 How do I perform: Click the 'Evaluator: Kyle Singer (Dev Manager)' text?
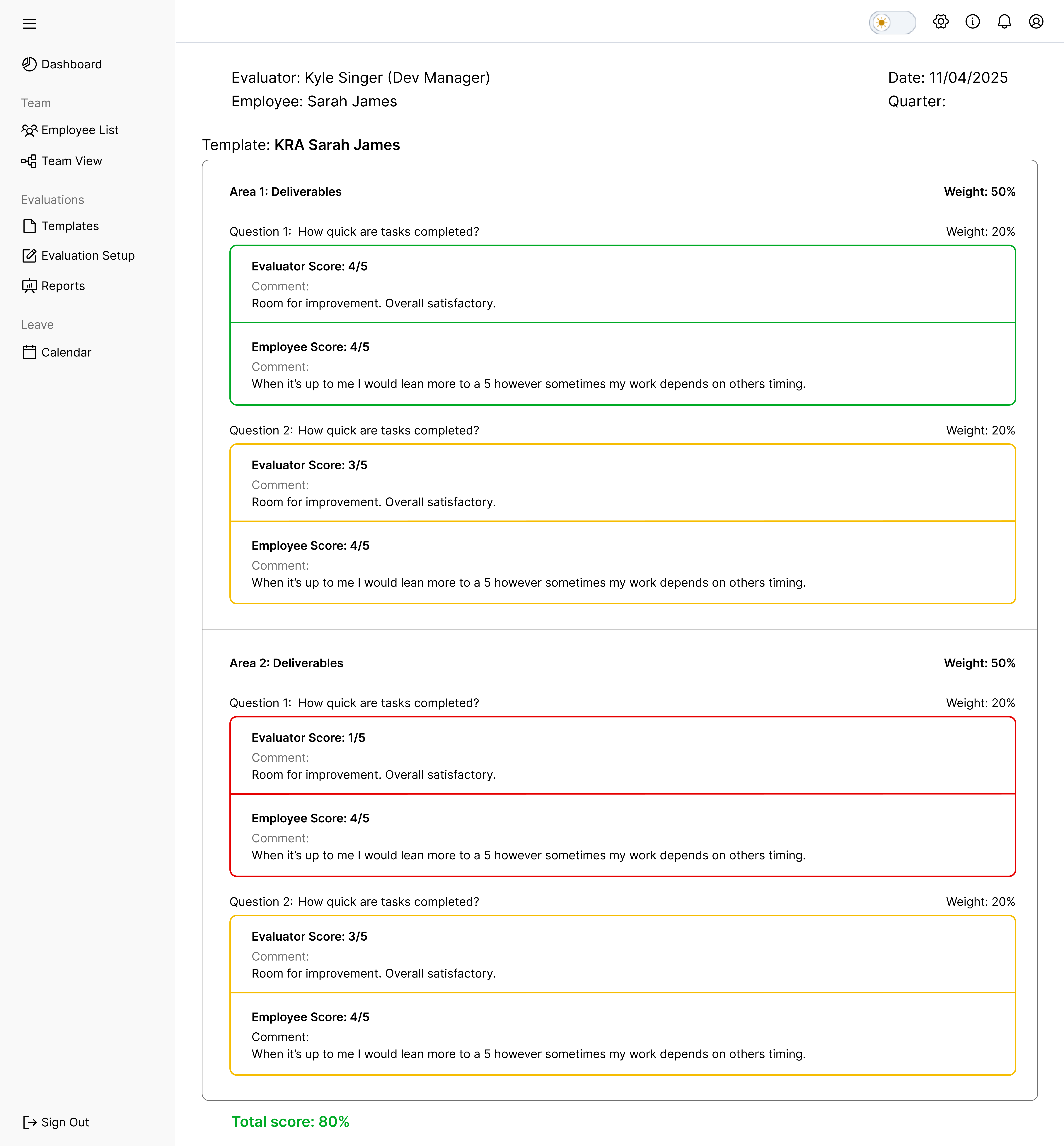[360, 78]
